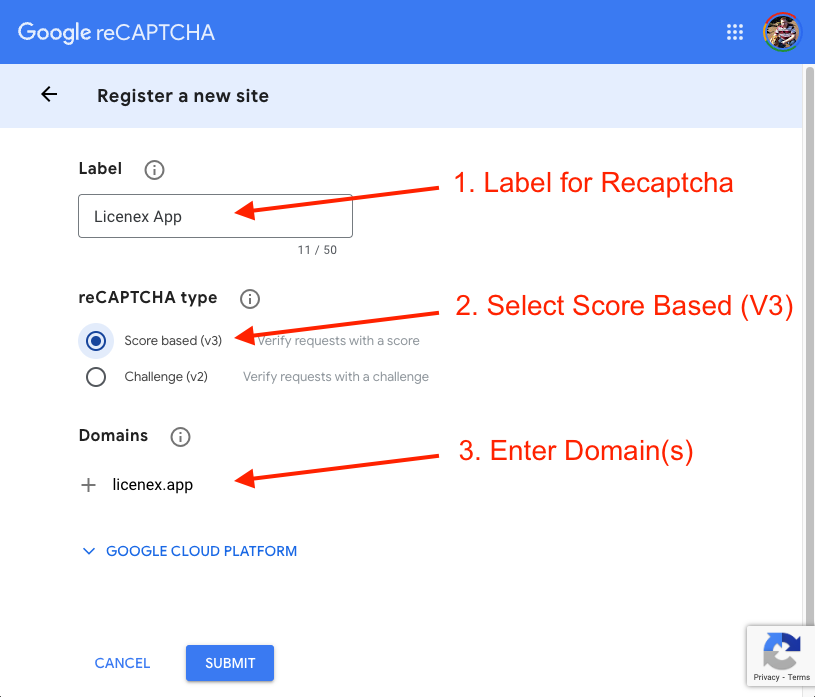
Task: Open the Terms link in badge
Action: [x=799, y=678]
